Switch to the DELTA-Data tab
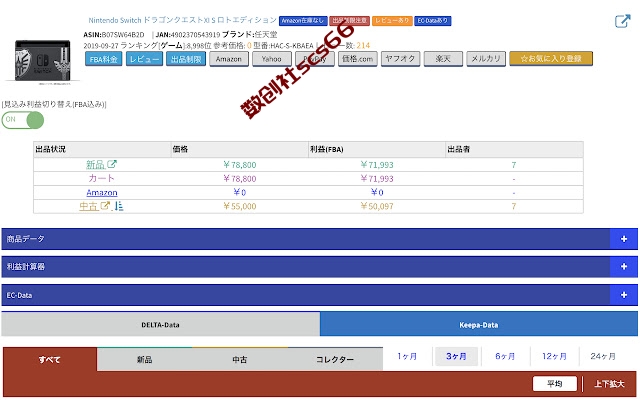640x400 pixels. 160,325
